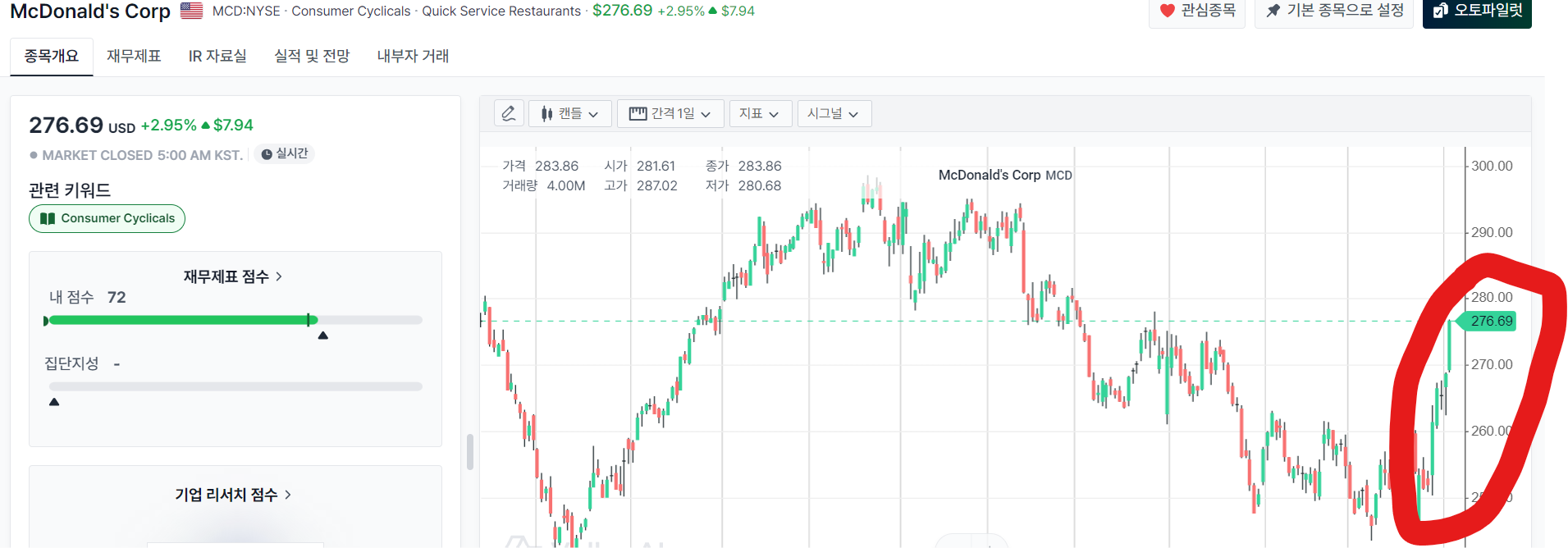Open the 오토파일럿 button

click(1477, 11)
